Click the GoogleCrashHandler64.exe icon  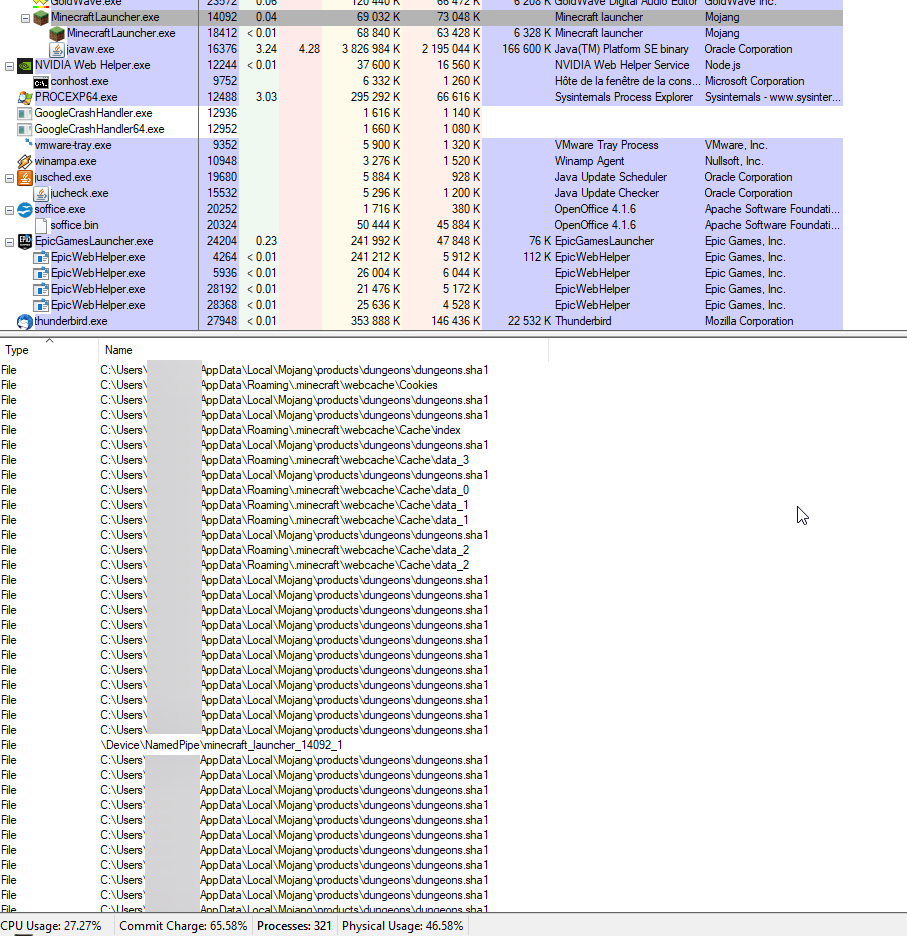[x=24, y=130]
